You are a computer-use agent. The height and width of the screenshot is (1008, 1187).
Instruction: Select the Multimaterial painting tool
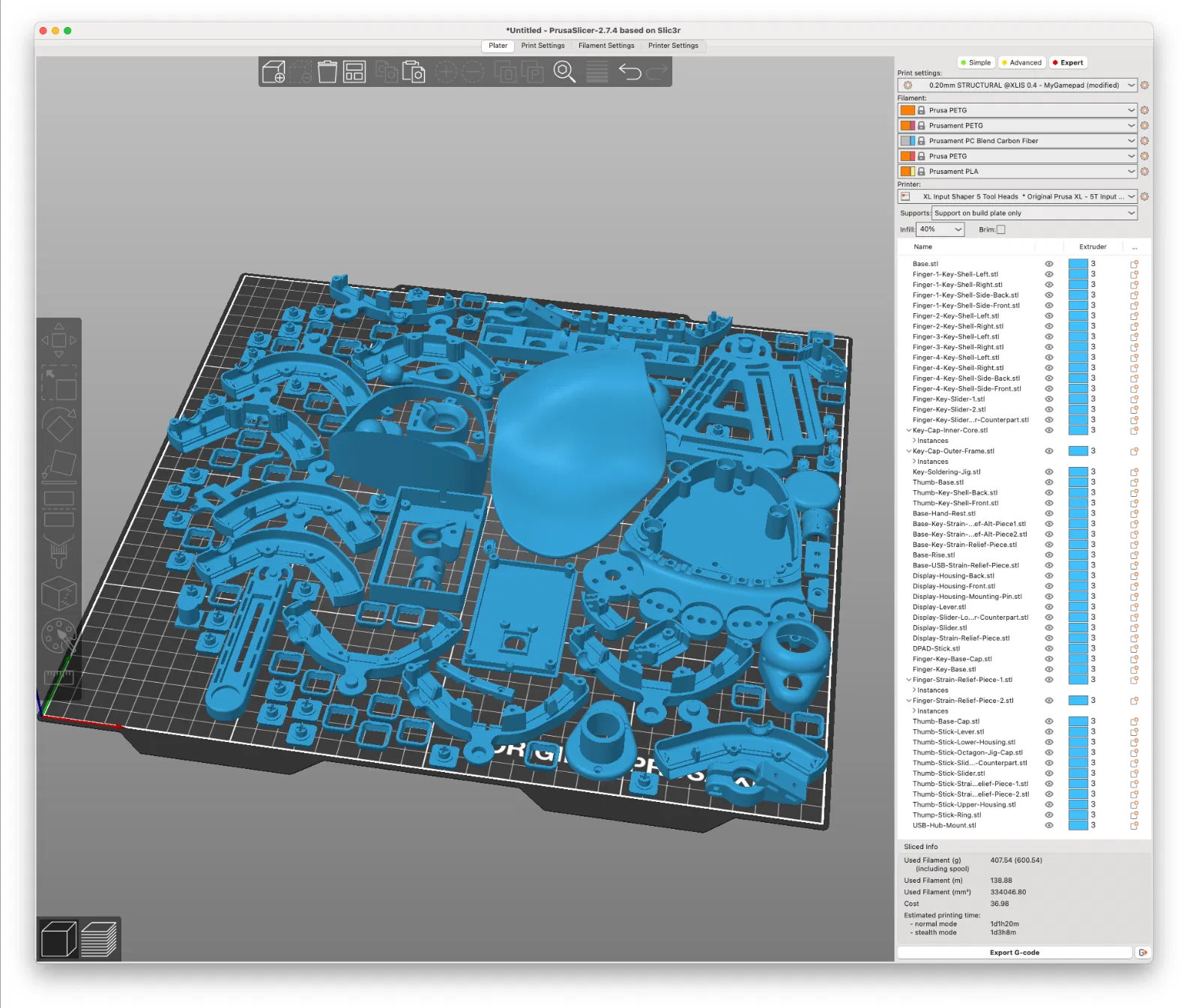point(58,636)
